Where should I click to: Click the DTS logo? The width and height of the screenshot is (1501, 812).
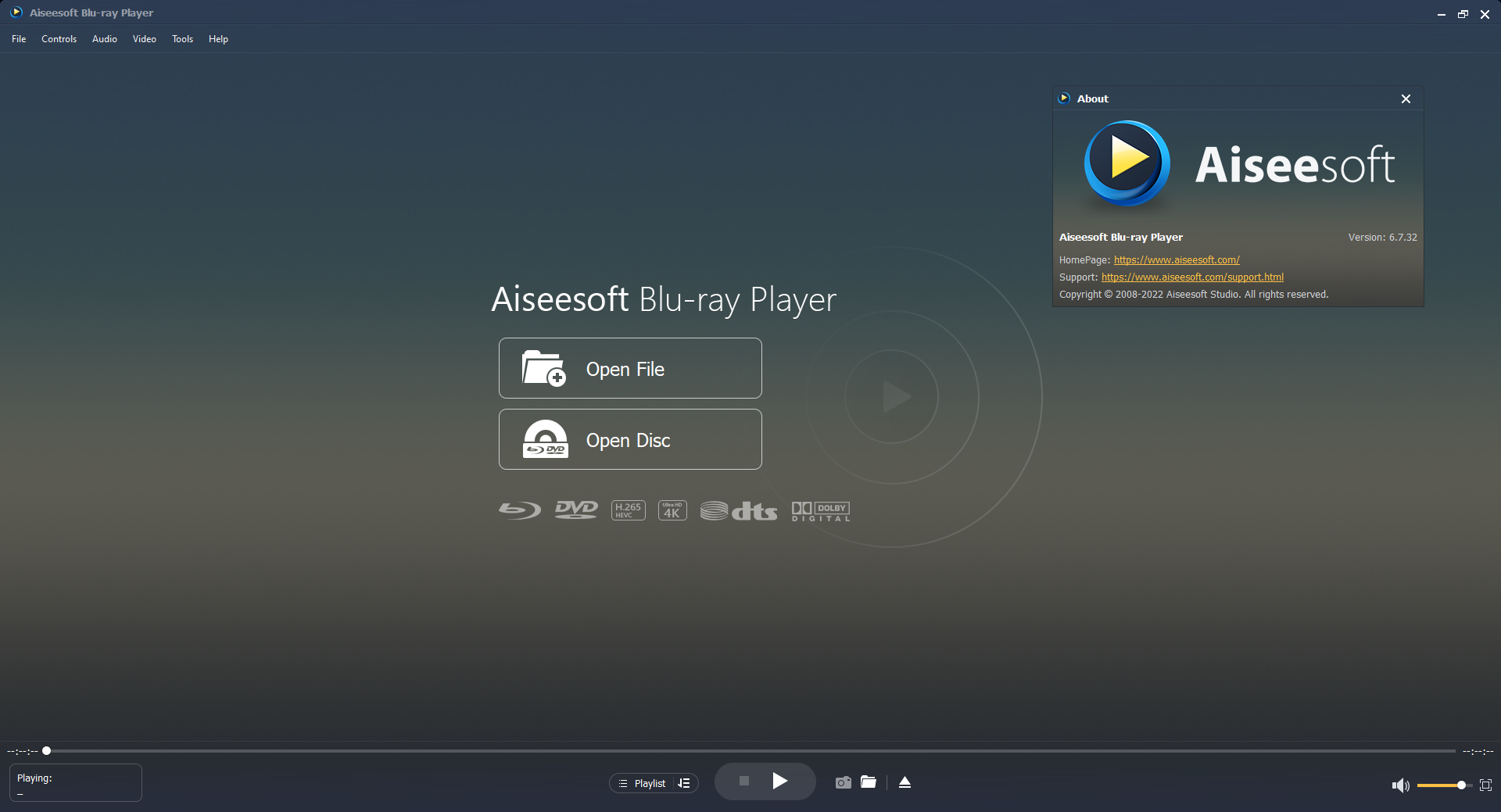739,511
